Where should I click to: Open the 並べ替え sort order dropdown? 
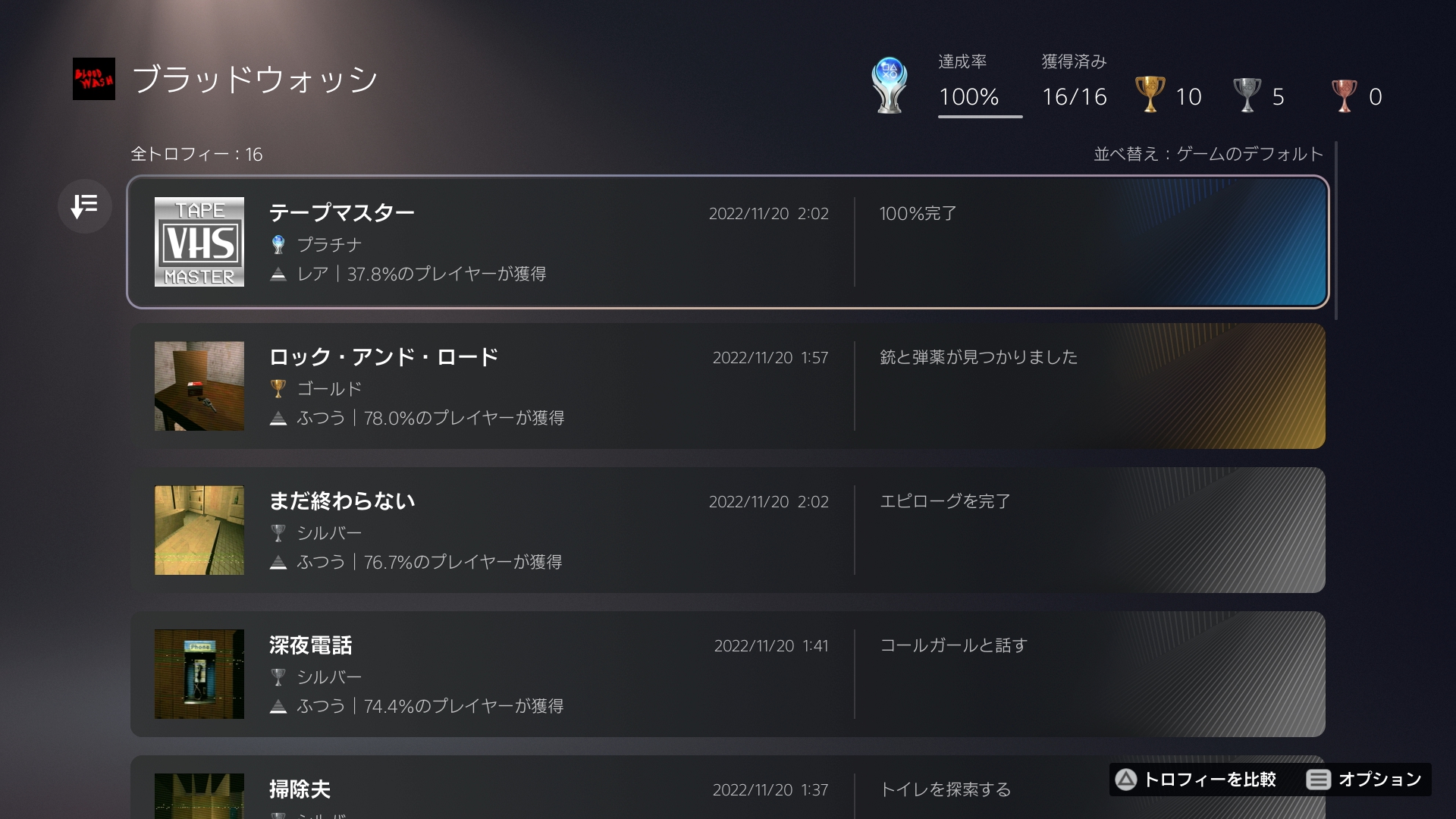pyautogui.click(x=1208, y=154)
